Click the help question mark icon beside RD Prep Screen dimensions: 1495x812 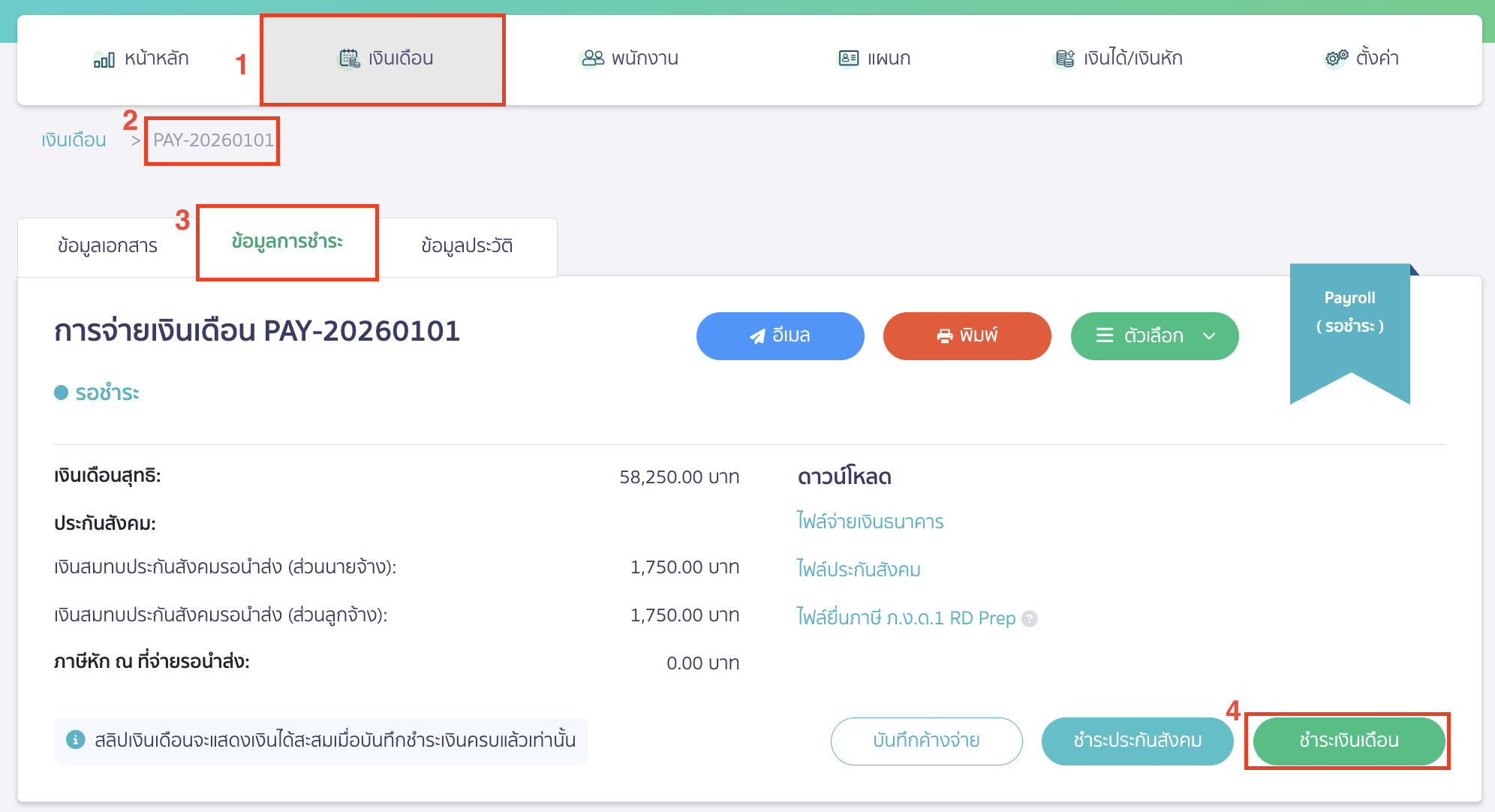(1030, 619)
